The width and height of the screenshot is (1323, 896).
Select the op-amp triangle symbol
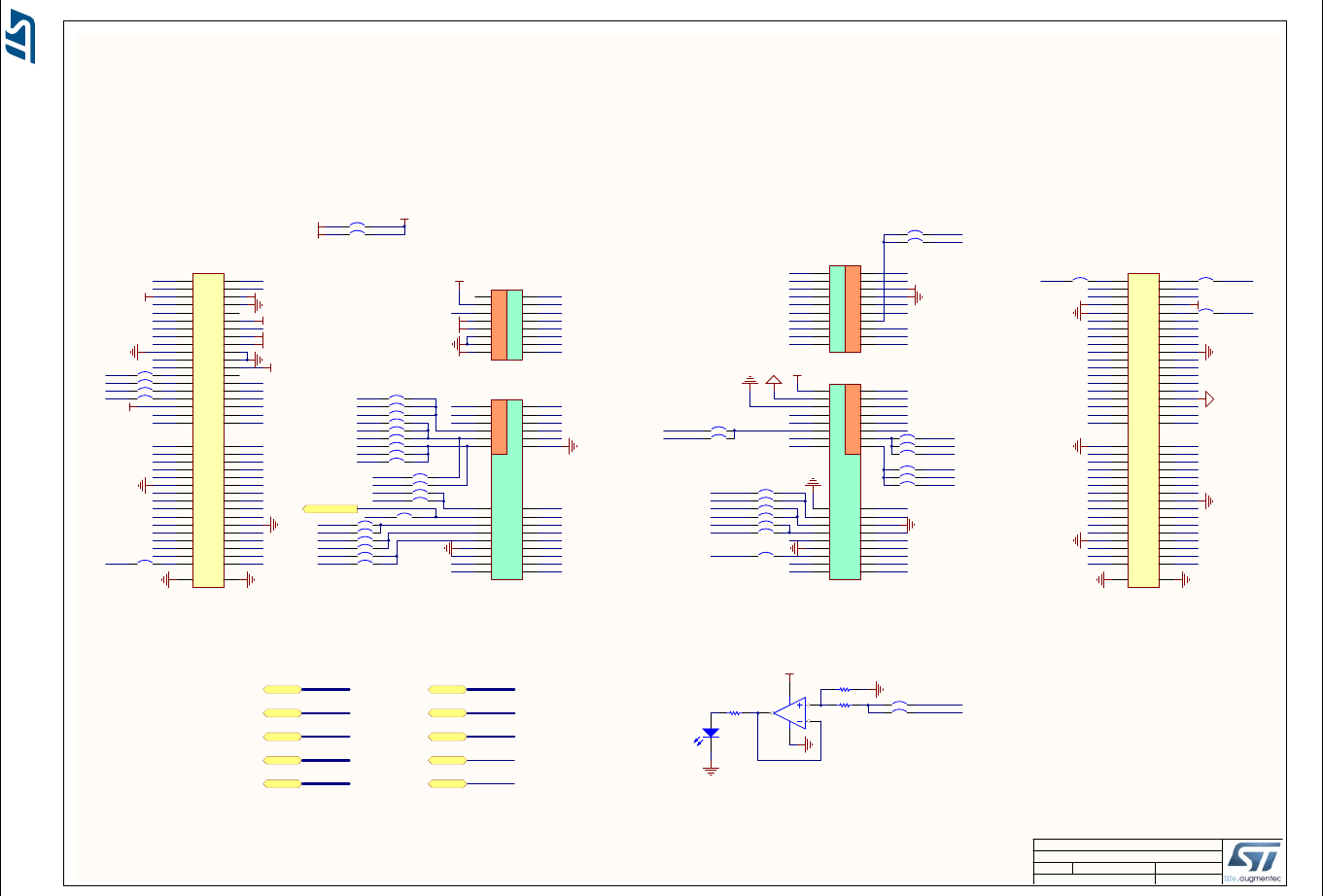pos(789,712)
